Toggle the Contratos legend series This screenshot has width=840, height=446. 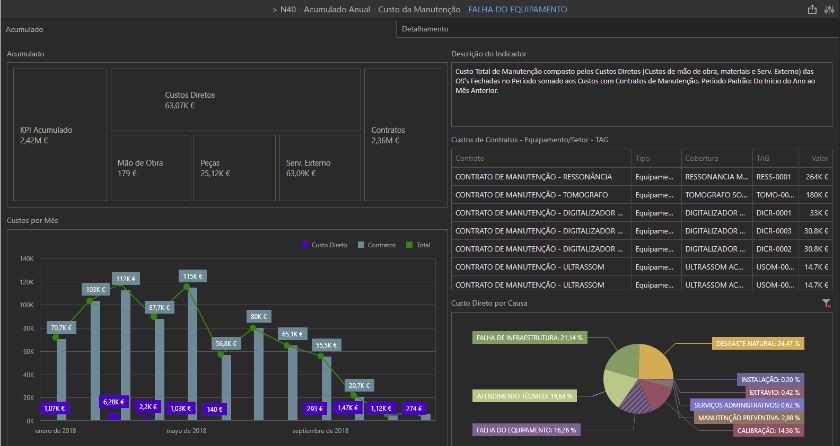(381, 244)
